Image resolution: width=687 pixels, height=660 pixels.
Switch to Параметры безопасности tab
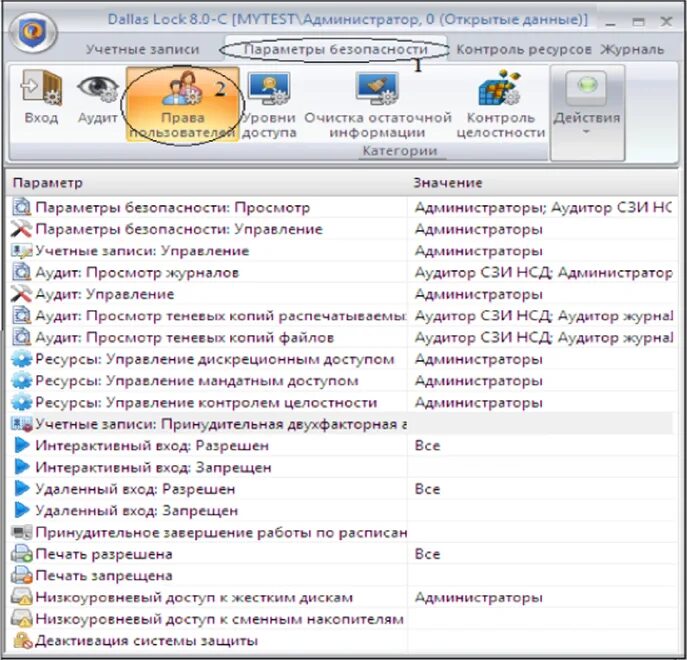(335, 49)
